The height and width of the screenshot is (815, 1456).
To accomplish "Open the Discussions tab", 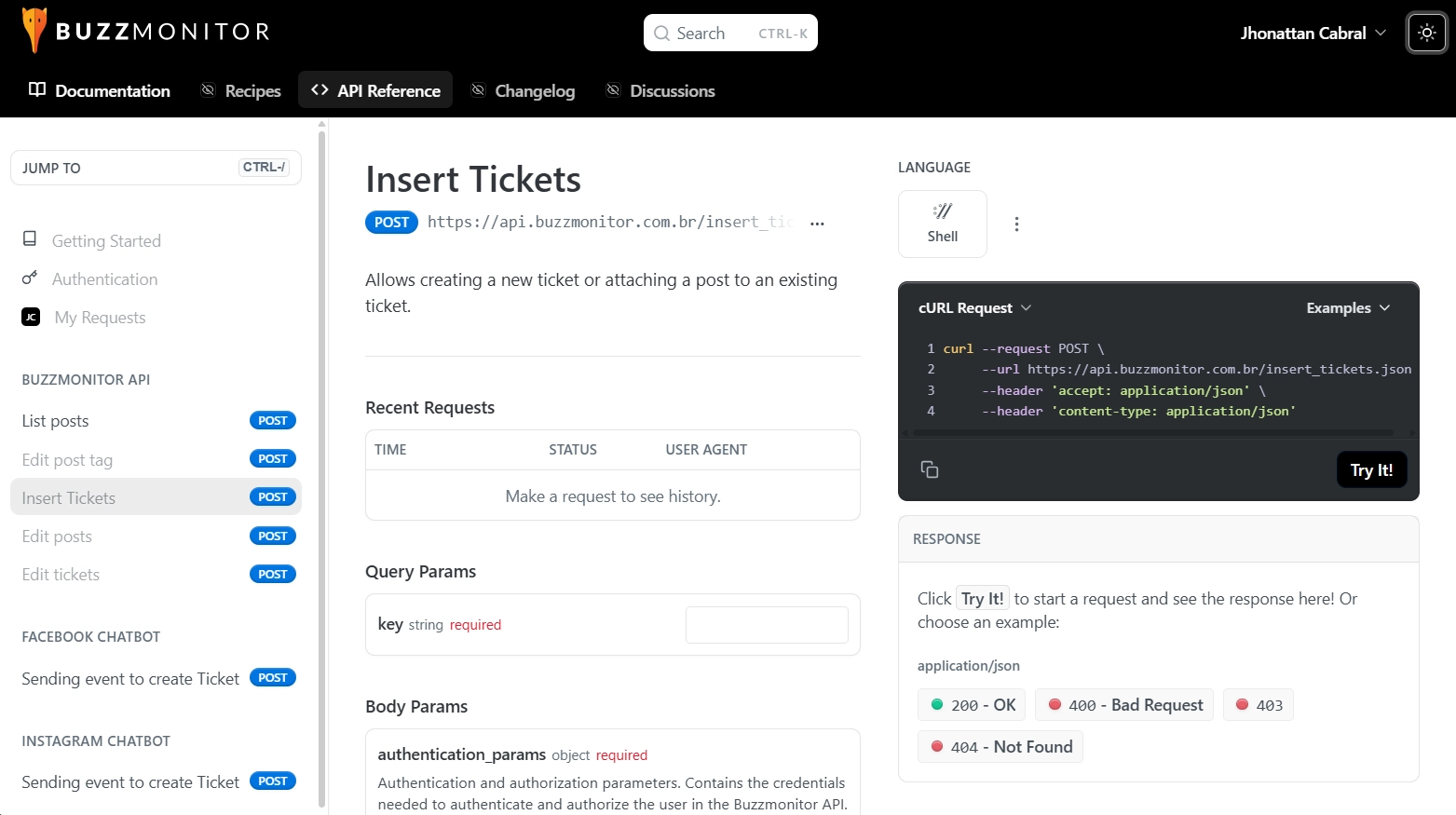I will (x=660, y=90).
